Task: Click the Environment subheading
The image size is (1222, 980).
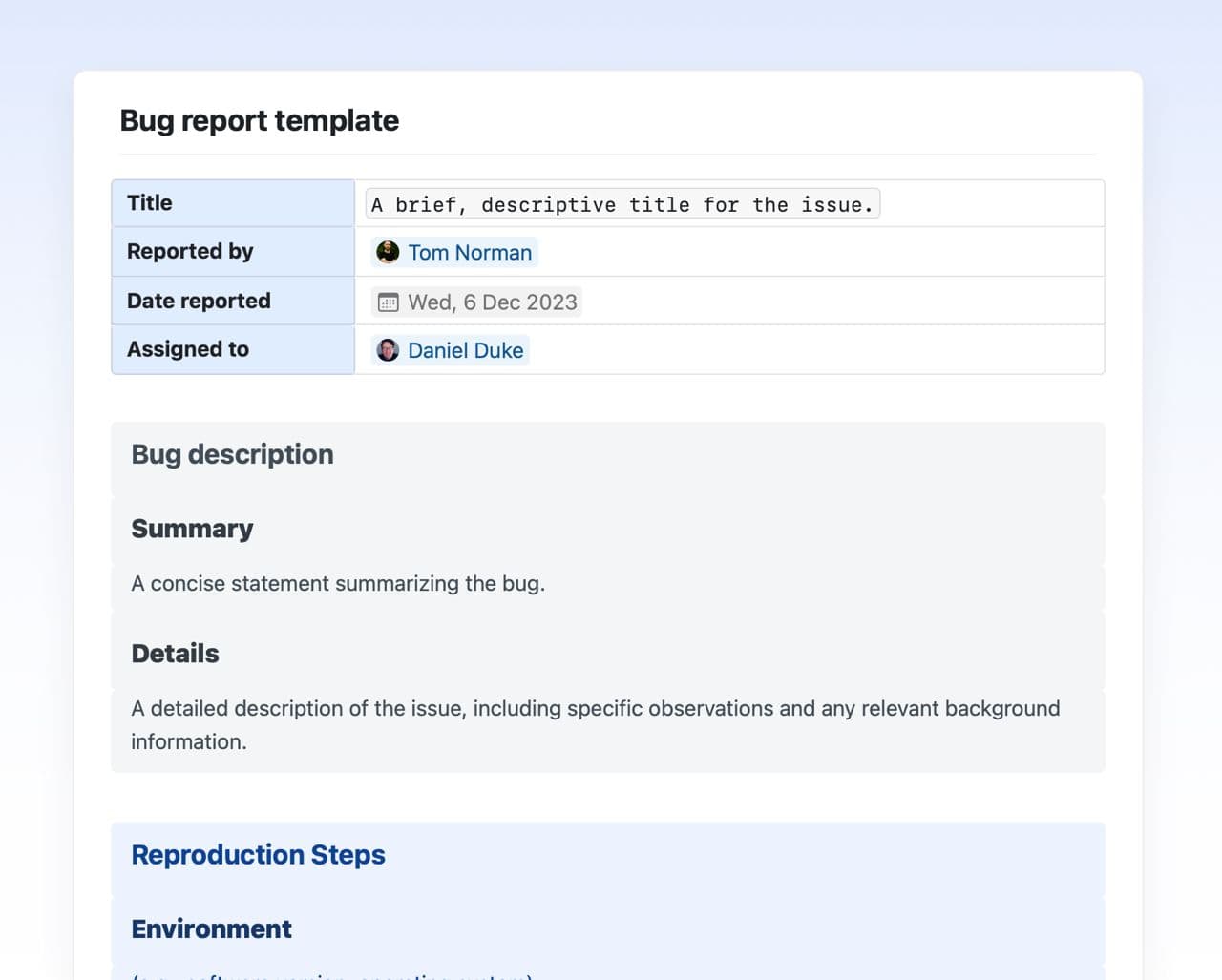Action: [x=211, y=929]
